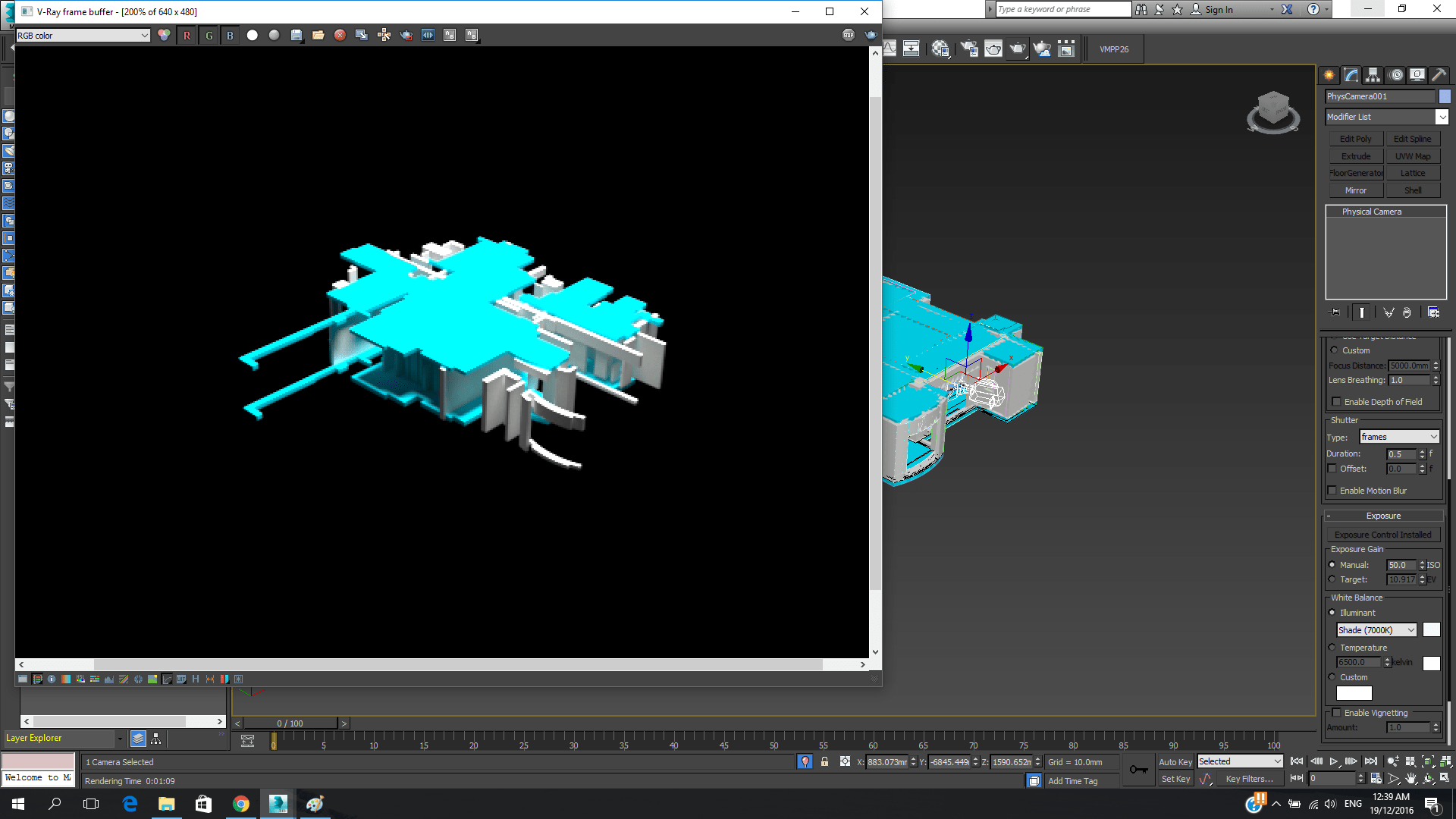Select Custom white balance radio
The height and width of the screenshot is (819, 1456).
tap(1332, 677)
